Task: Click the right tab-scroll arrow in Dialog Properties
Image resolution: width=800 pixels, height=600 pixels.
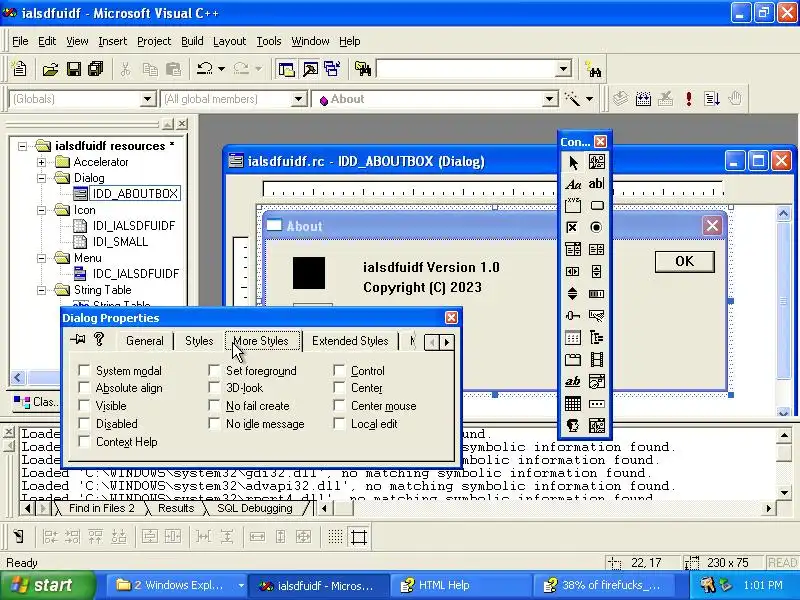Action: point(446,342)
